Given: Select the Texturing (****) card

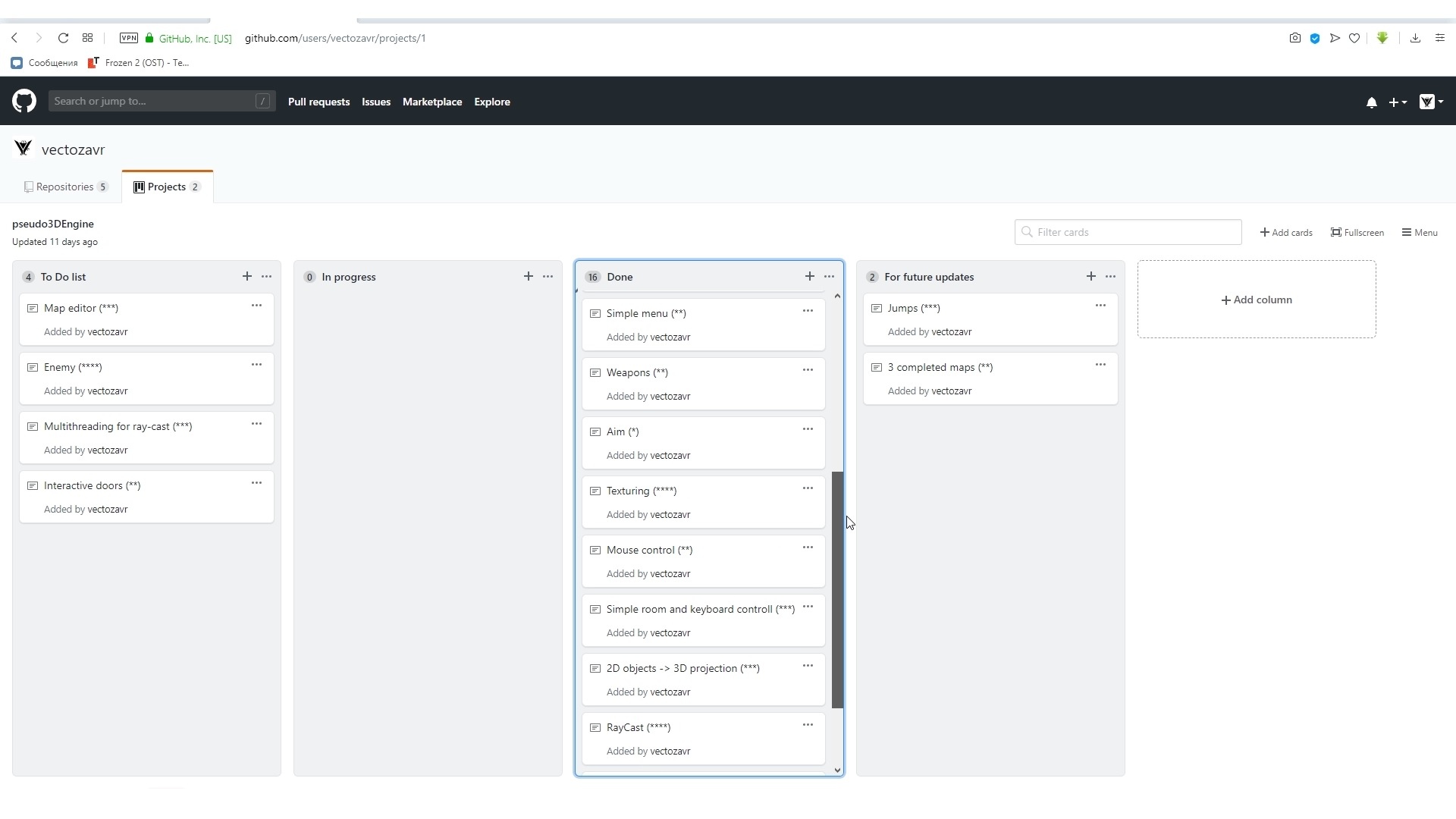Looking at the screenshot, I should [704, 502].
